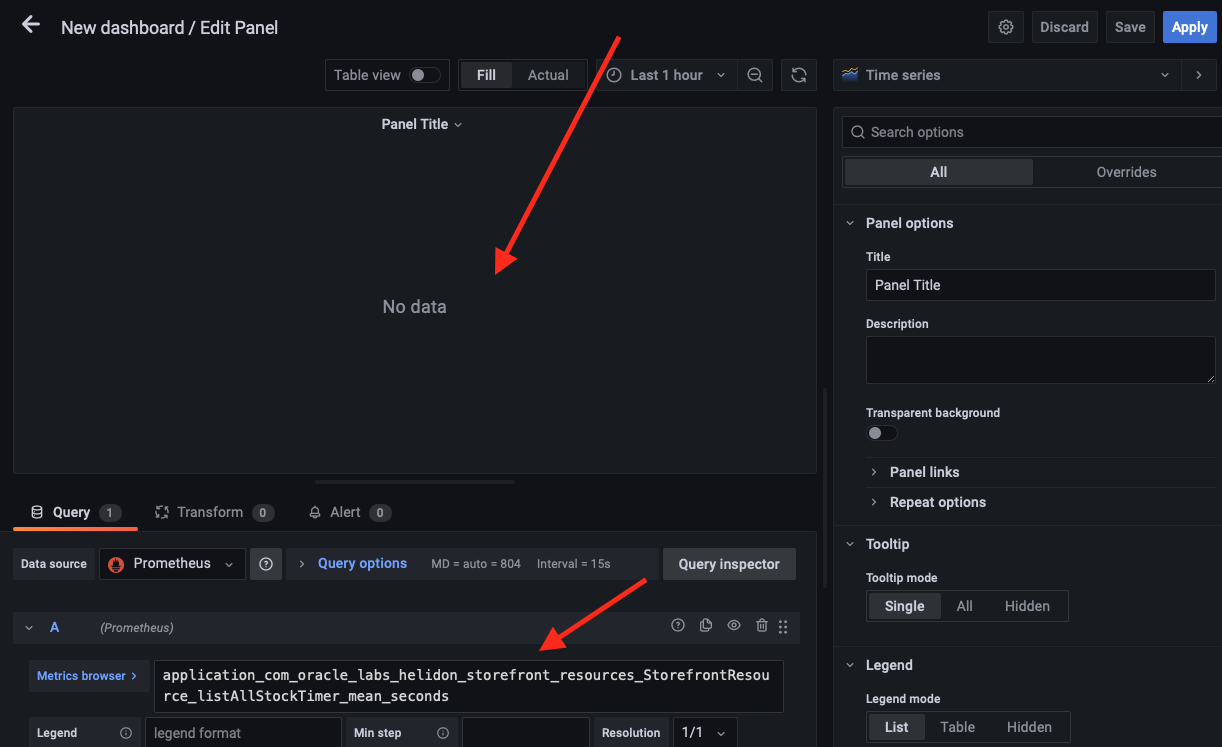This screenshot has height=747, width=1222.
Task: Switch to Transform tab
Action: (x=214, y=512)
